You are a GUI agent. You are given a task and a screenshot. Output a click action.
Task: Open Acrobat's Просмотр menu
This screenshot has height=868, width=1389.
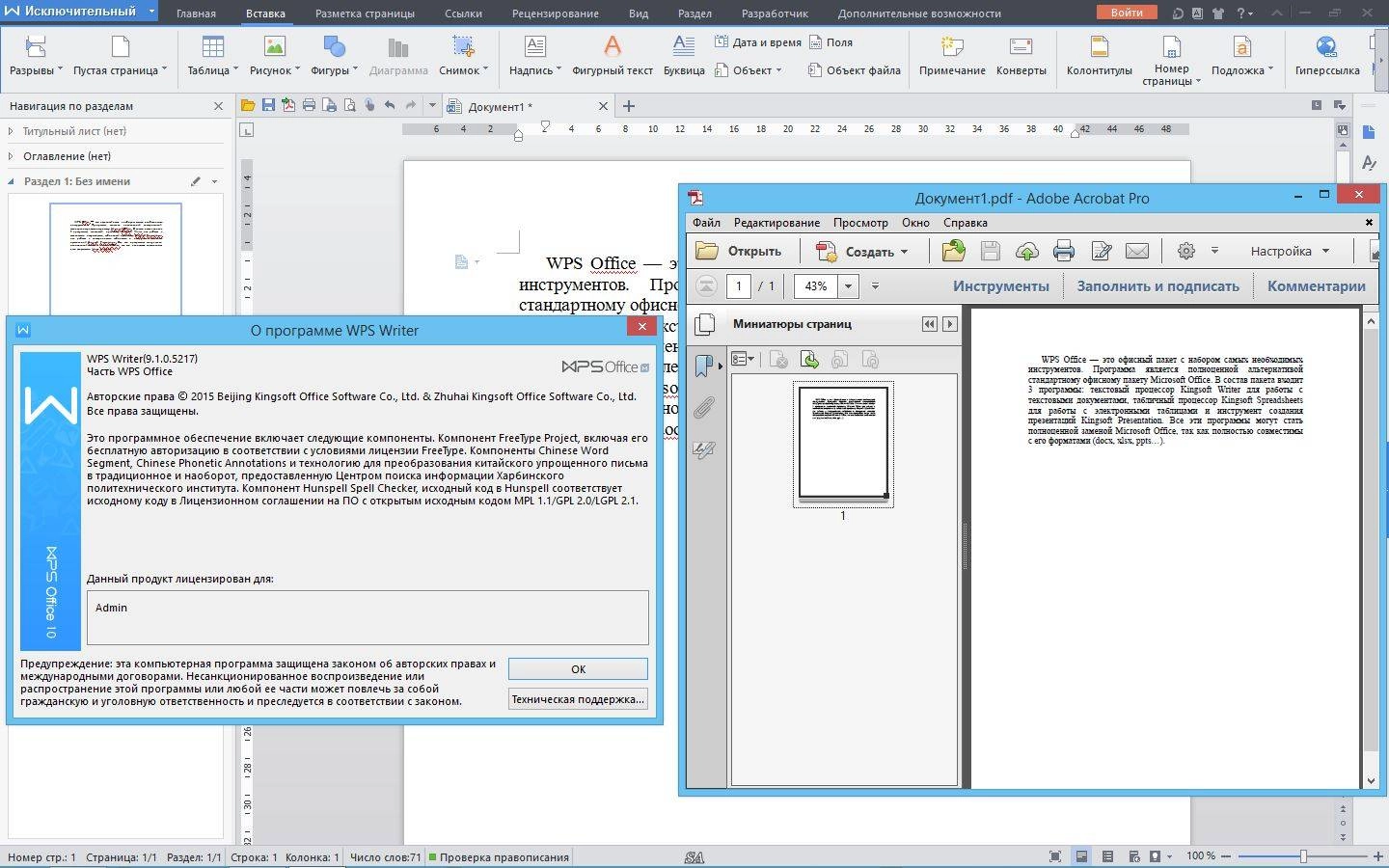coord(860,223)
